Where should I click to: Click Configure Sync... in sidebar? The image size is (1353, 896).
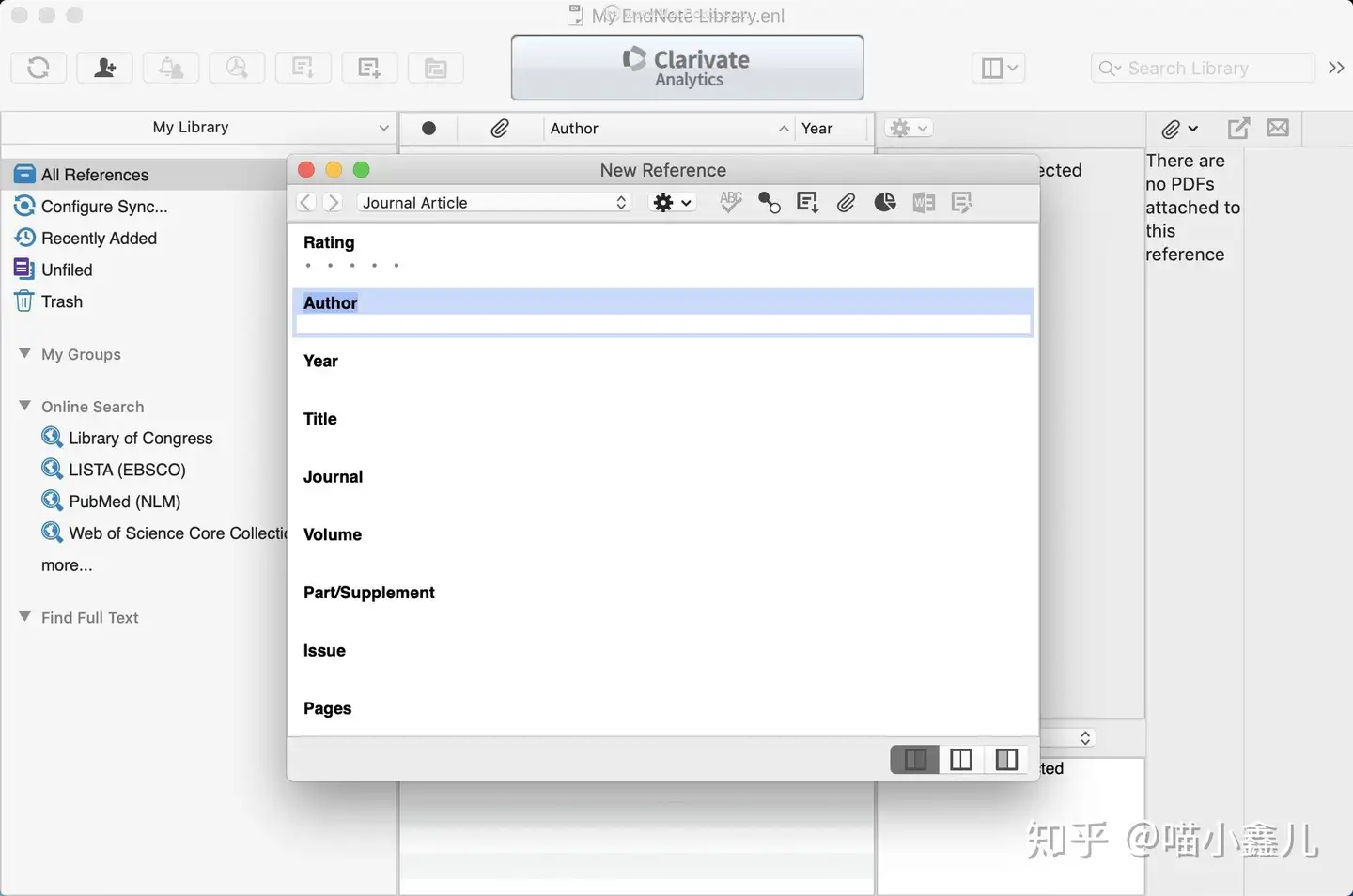[104, 207]
